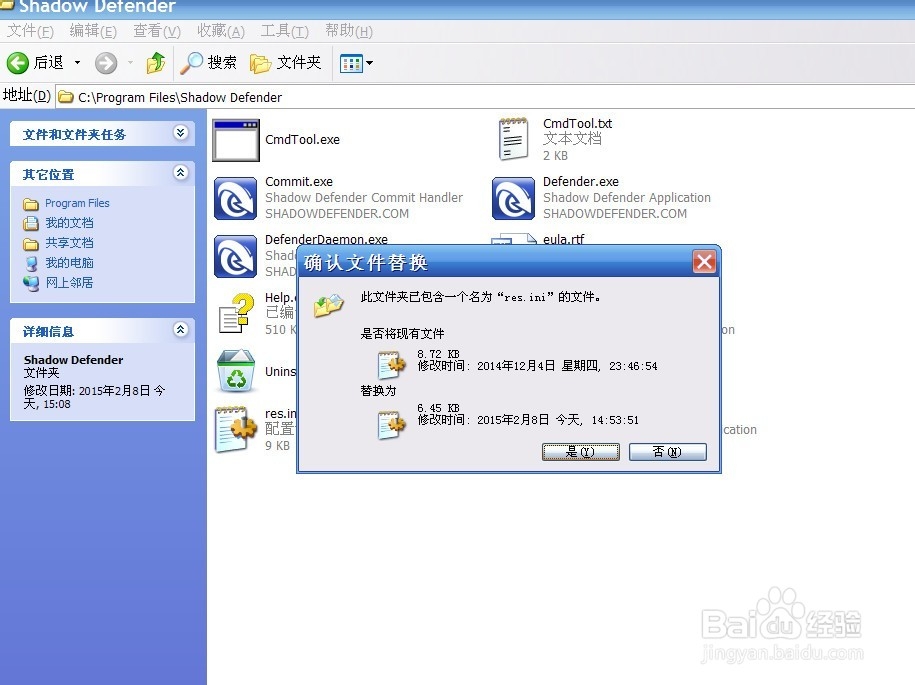Image resolution: width=915 pixels, height=685 pixels.
Task: Select the Commit.exe Shadow Defender icon
Action: point(235,198)
